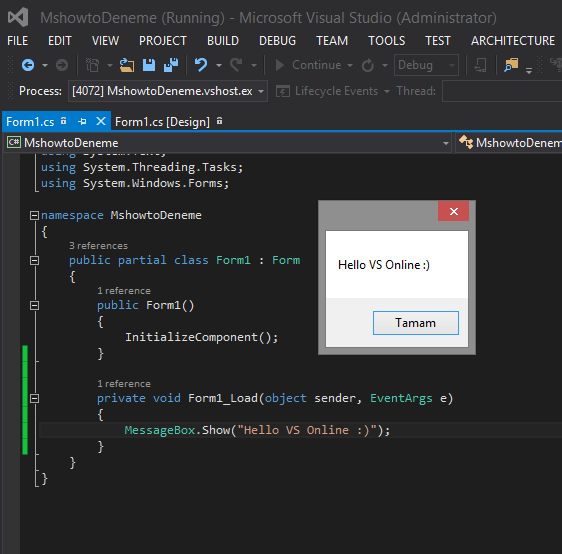The image size is (562, 554).
Task: Open the New Project dropdown arrow
Action: (x=110, y=66)
